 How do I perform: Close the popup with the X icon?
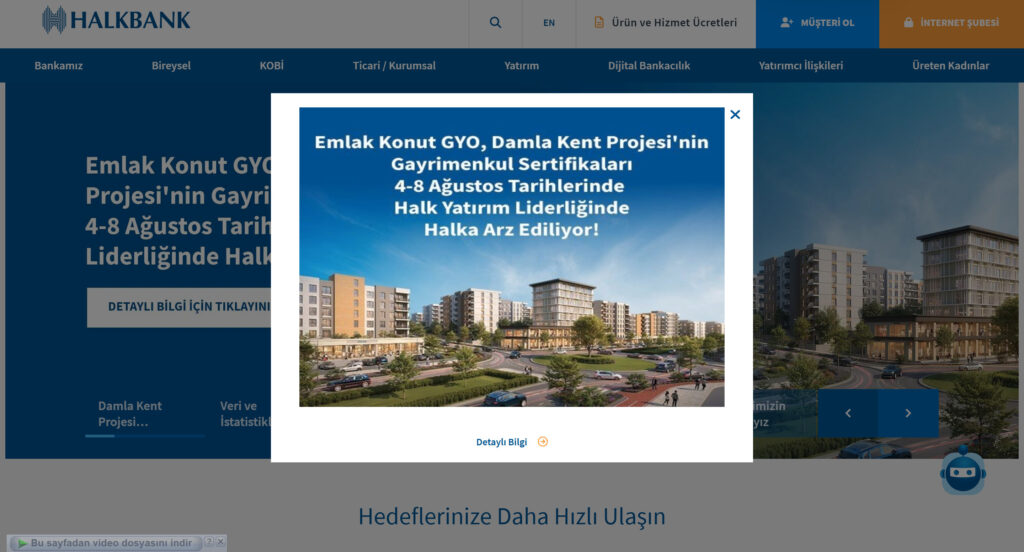pos(735,114)
